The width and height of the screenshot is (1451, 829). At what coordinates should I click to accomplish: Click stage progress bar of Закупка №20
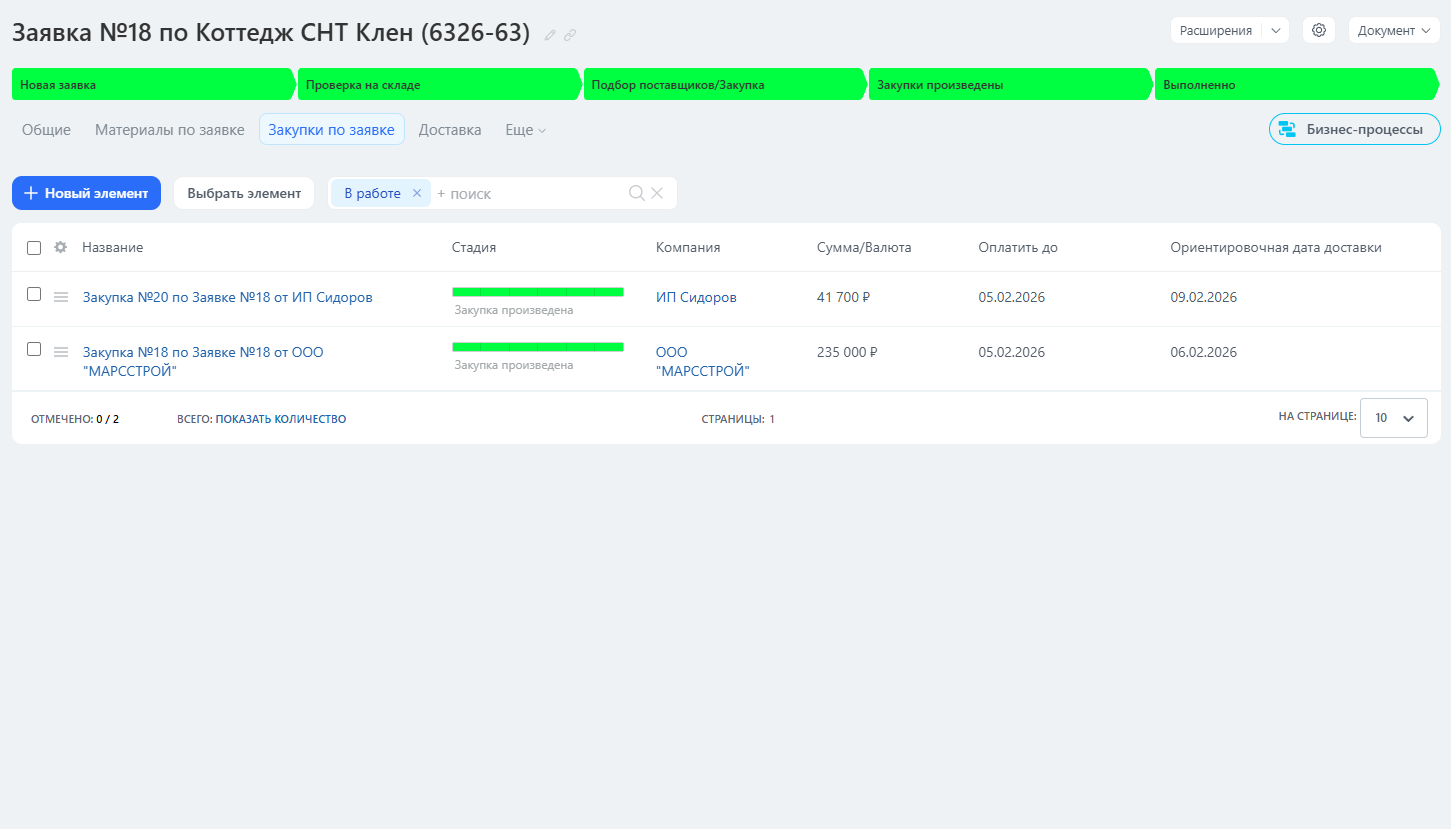click(x=537, y=292)
